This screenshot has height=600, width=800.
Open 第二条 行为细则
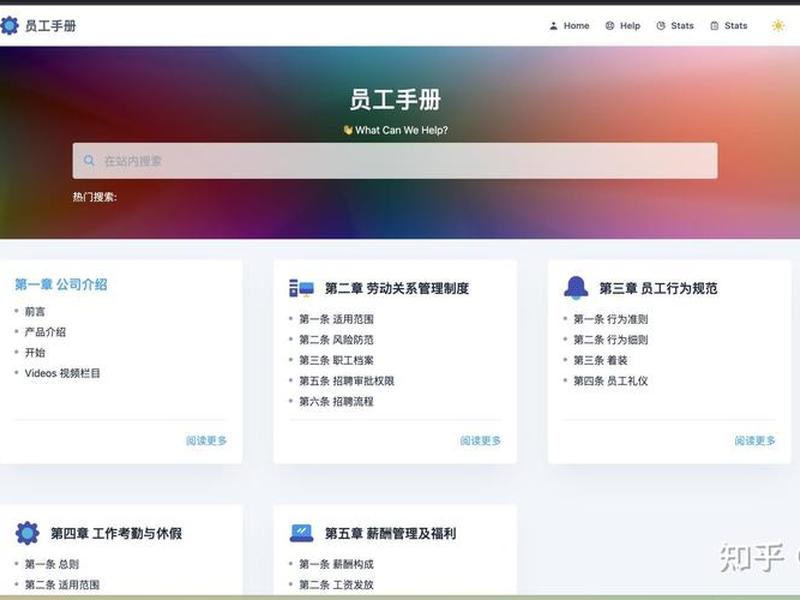tap(611, 340)
